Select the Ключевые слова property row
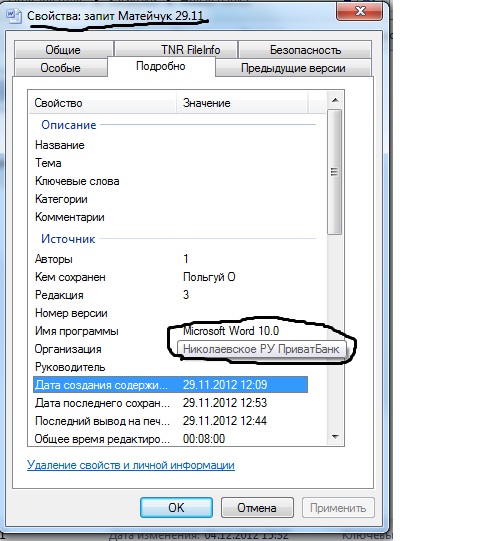Viewport: 478px width, 541px height. (x=170, y=181)
